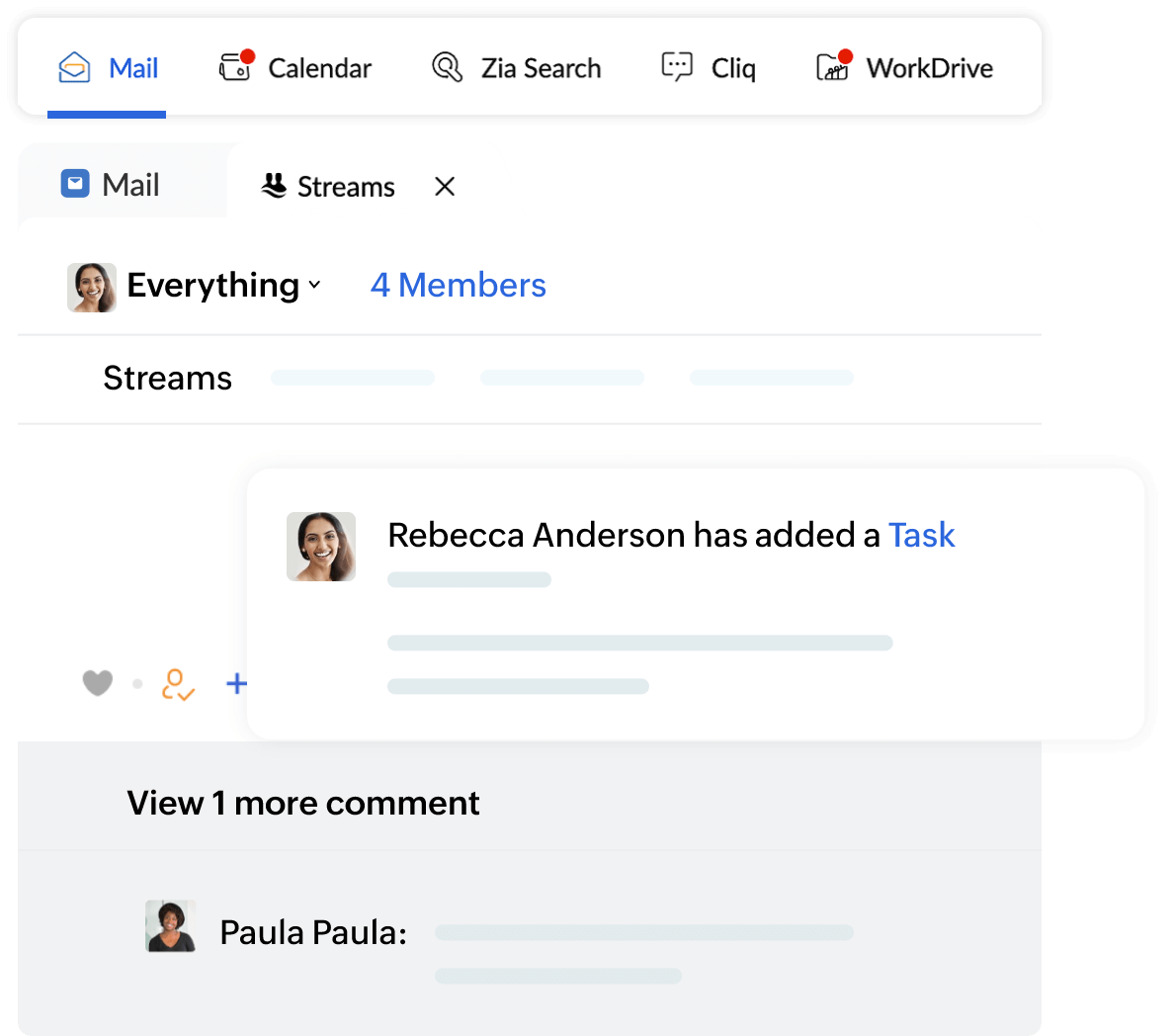Viewport: 1174px width, 1036px height.
Task: Select the Streams section heading
Action: (167, 378)
